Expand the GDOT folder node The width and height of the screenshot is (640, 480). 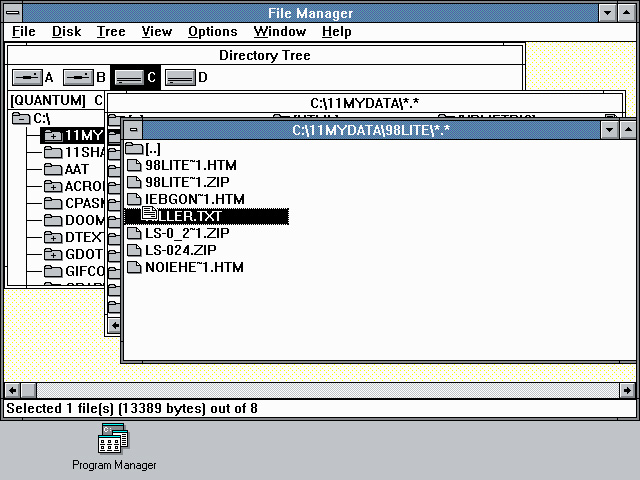[53, 255]
